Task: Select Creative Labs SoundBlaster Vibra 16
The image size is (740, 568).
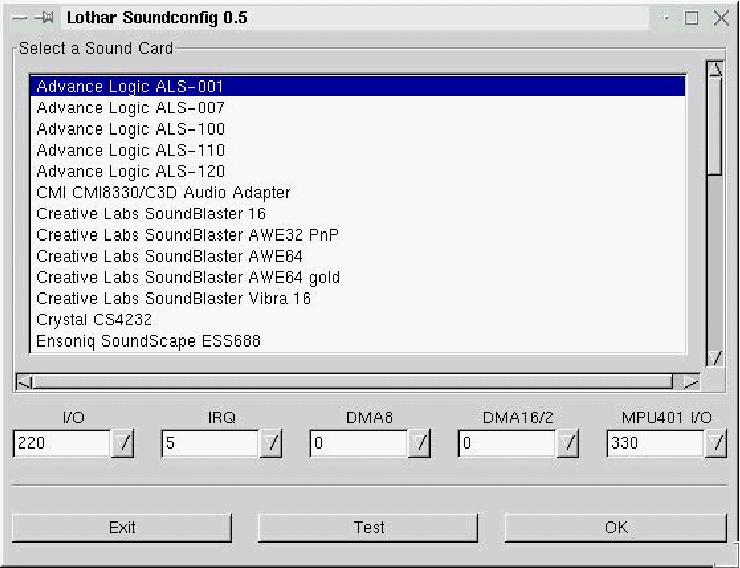Action: click(358, 299)
